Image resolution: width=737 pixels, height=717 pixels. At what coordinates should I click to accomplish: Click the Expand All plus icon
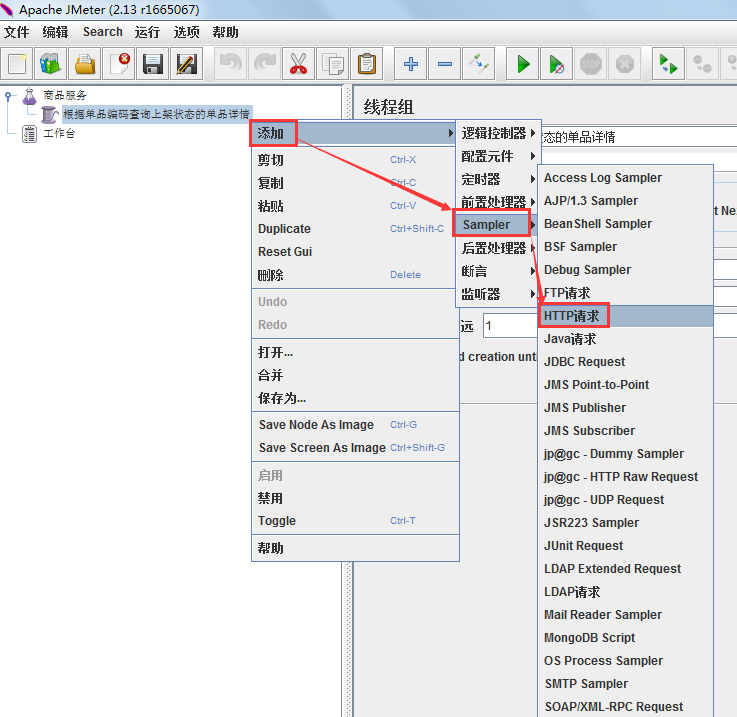tap(410, 64)
